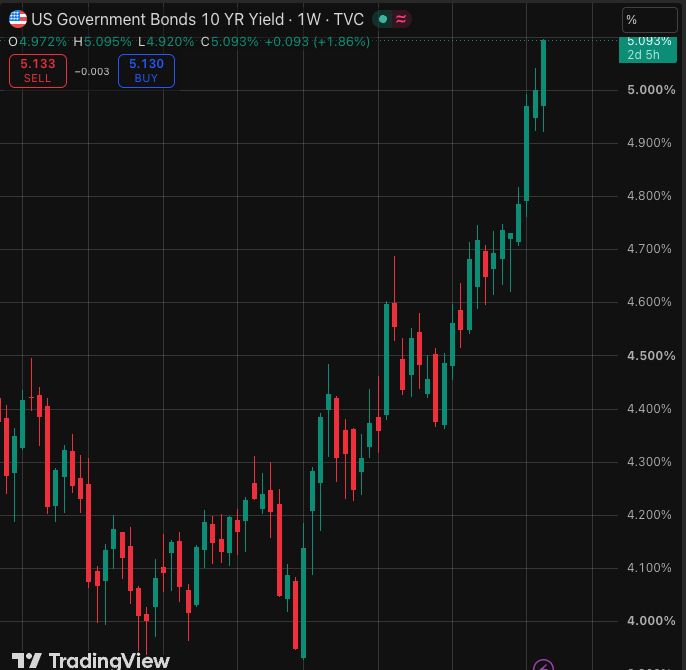Click the 4.800% price axis label
Image resolution: width=686 pixels, height=670 pixels.
tap(649, 196)
